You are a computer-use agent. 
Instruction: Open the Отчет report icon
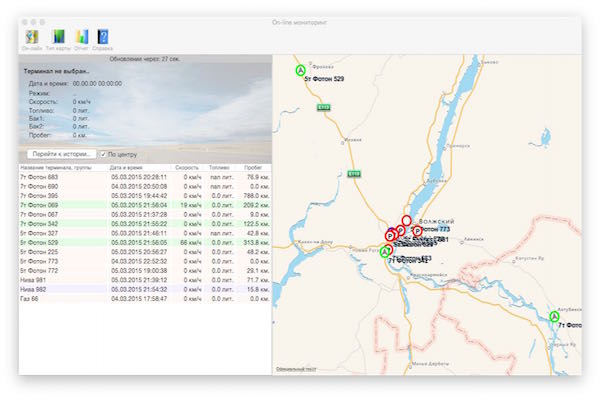(81, 38)
